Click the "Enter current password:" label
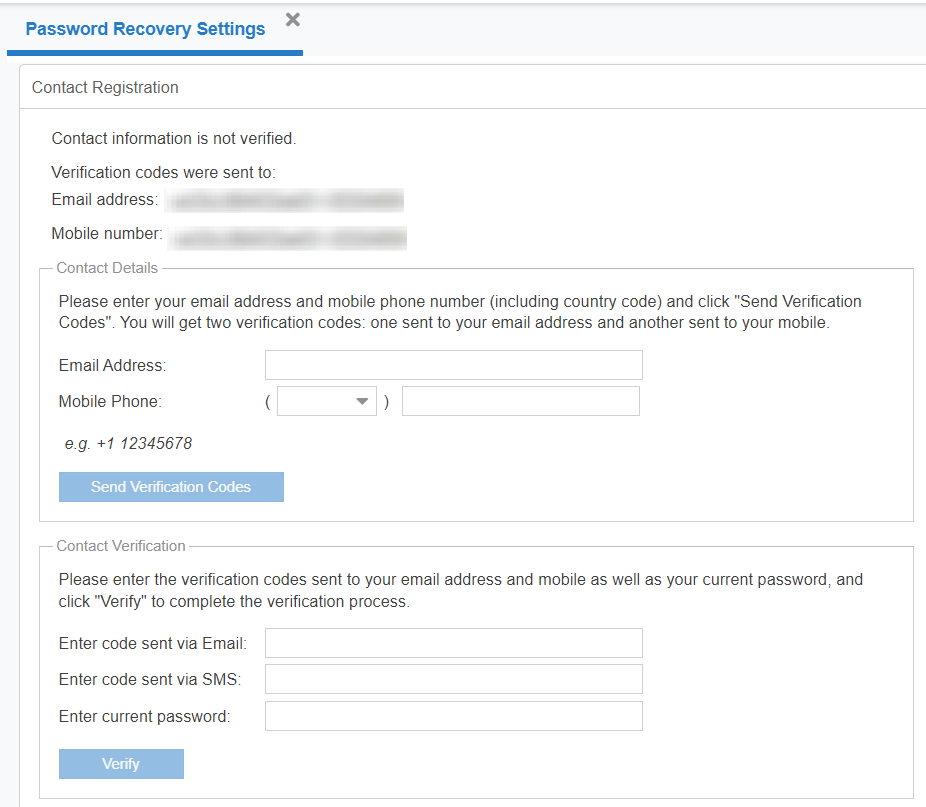926x807 pixels. pos(144,717)
